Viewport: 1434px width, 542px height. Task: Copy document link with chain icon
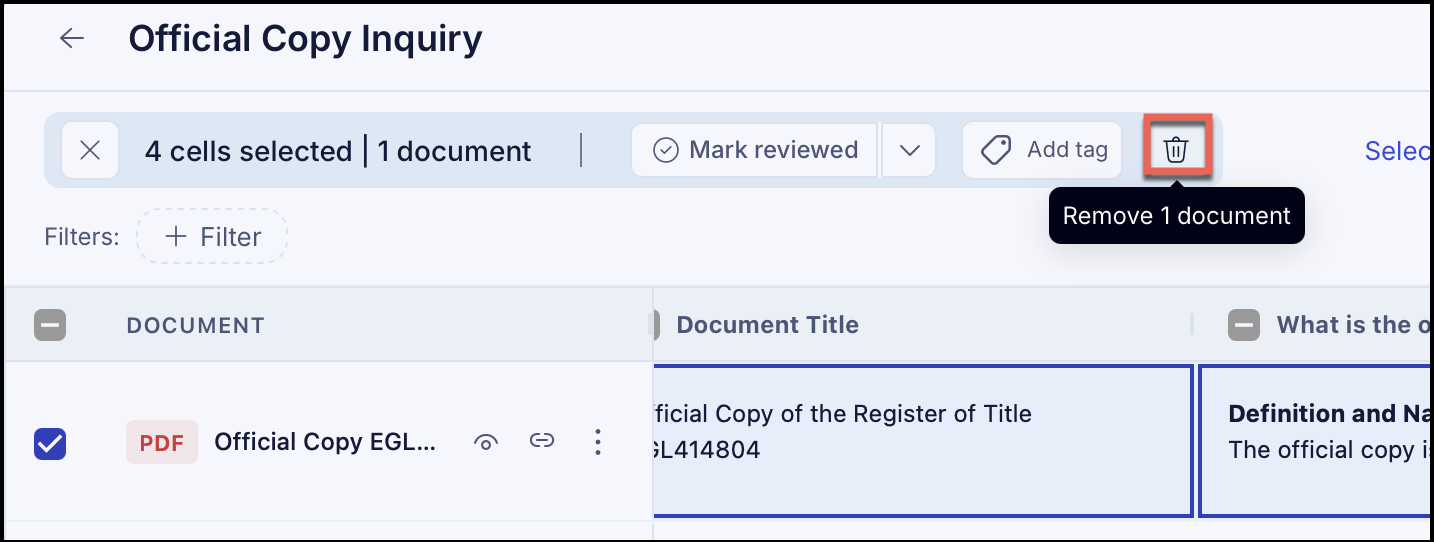pyautogui.click(x=541, y=441)
